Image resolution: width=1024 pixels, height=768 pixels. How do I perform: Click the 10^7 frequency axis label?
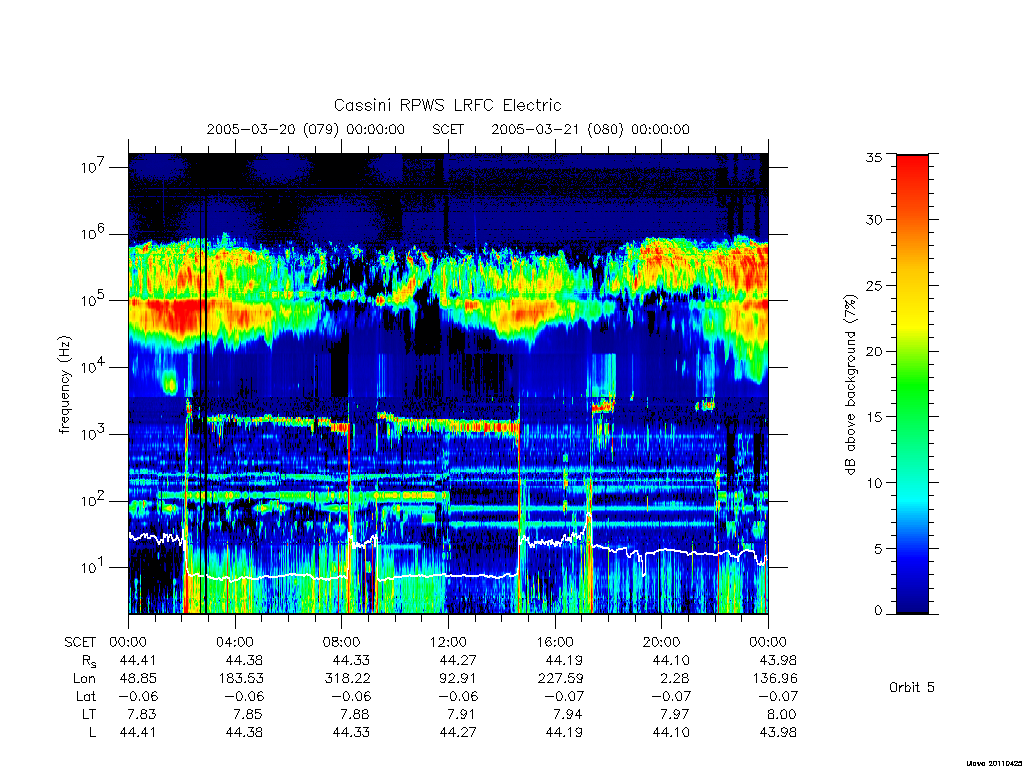(93, 167)
